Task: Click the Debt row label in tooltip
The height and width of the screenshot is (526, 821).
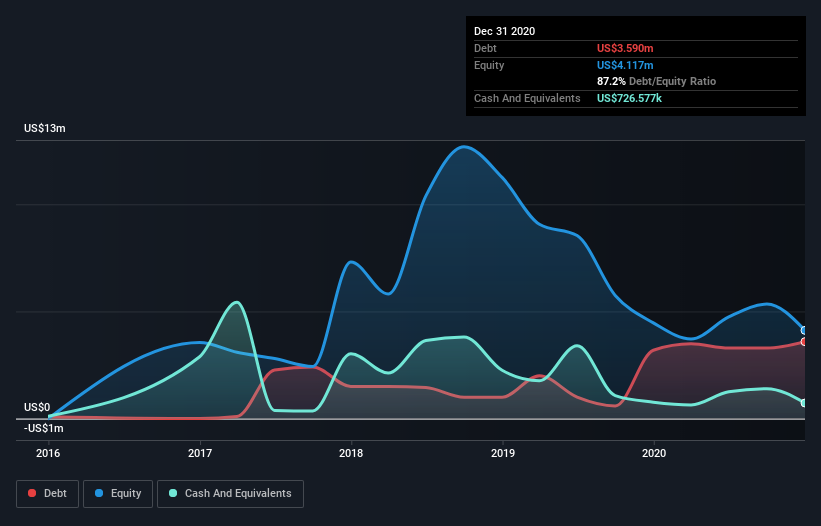Action: click(x=485, y=48)
